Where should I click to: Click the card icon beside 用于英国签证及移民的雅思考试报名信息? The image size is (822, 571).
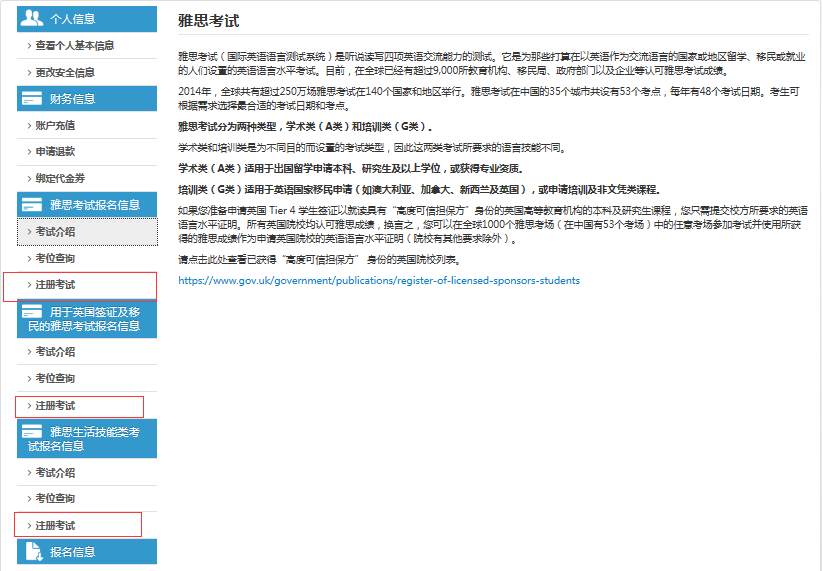[x=31, y=312]
